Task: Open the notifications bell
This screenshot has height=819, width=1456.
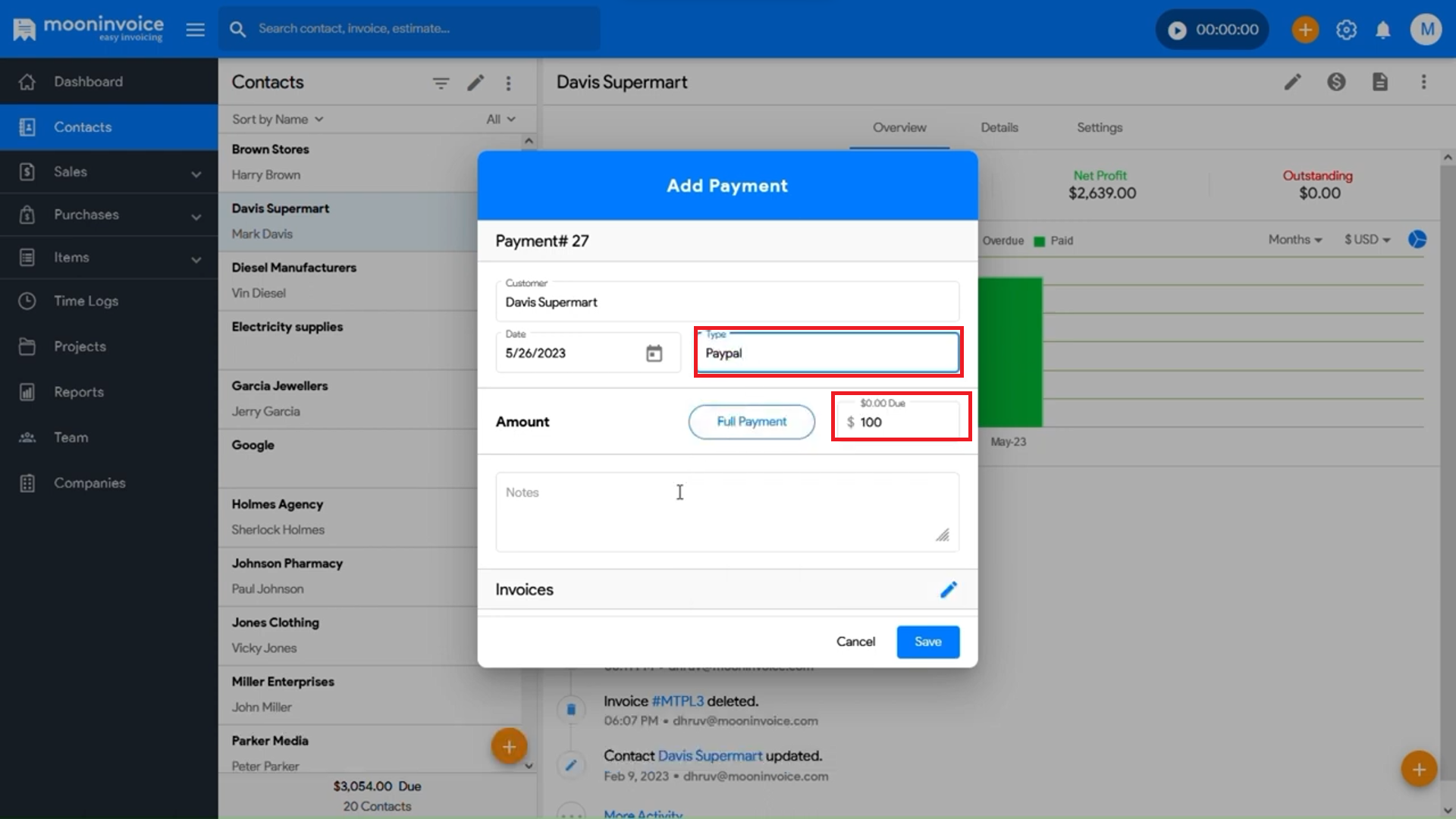Action: (1383, 30)
